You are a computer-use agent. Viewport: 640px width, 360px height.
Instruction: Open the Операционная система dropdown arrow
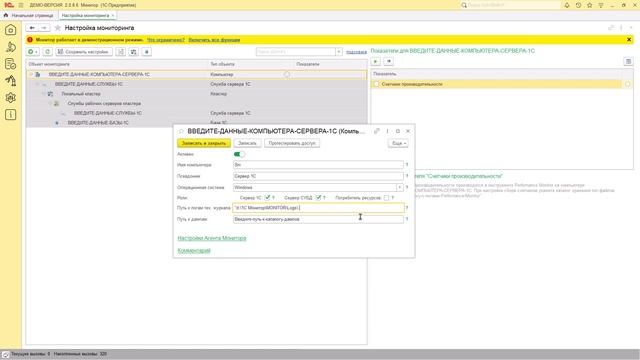(399, 187)
